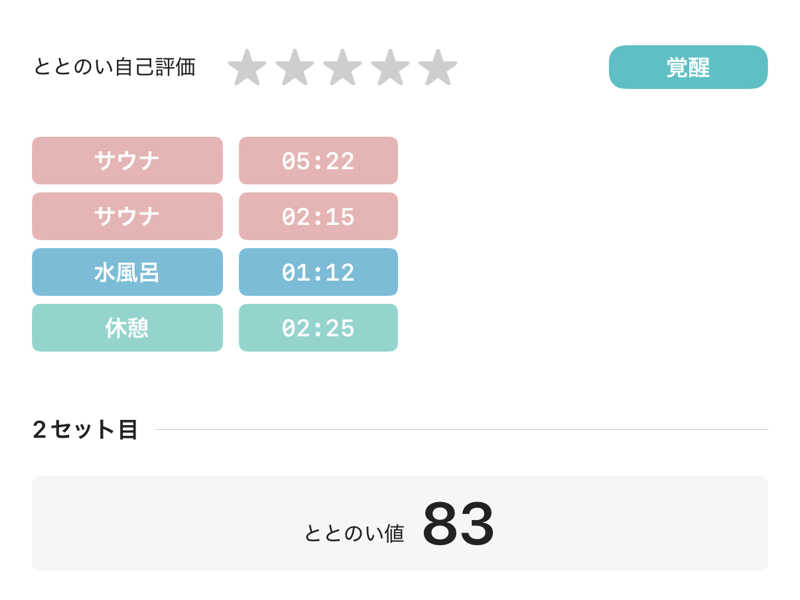Image resolution: width=800 pixels, height=600 pixels.
Task: Select the 水風呂 label
Action: point(127,272)
